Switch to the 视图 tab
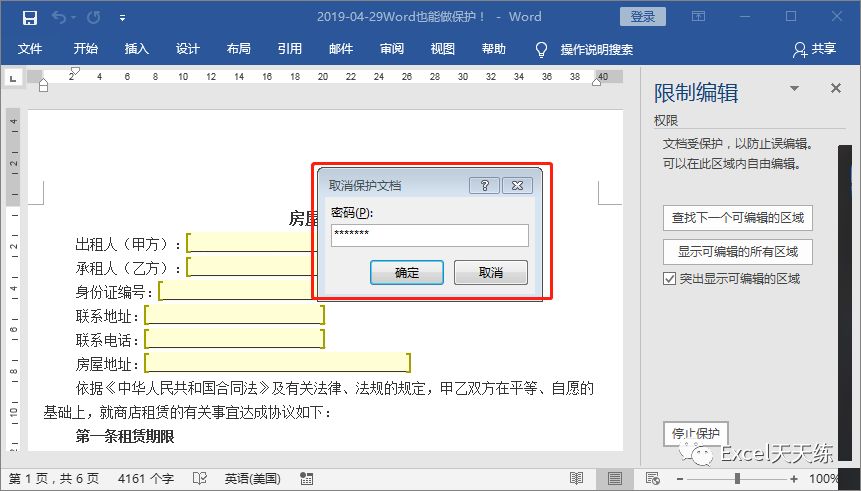This screenshot has height=491, width=861. (x=443, y=49)
